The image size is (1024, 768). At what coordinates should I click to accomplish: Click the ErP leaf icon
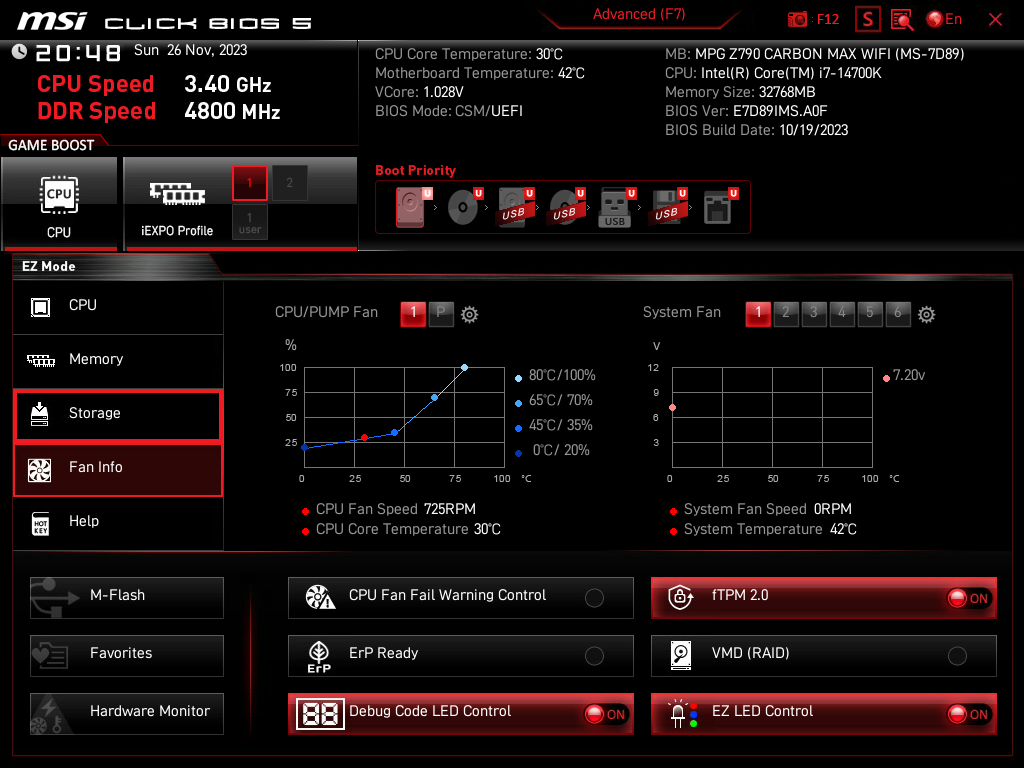[319, 656]
